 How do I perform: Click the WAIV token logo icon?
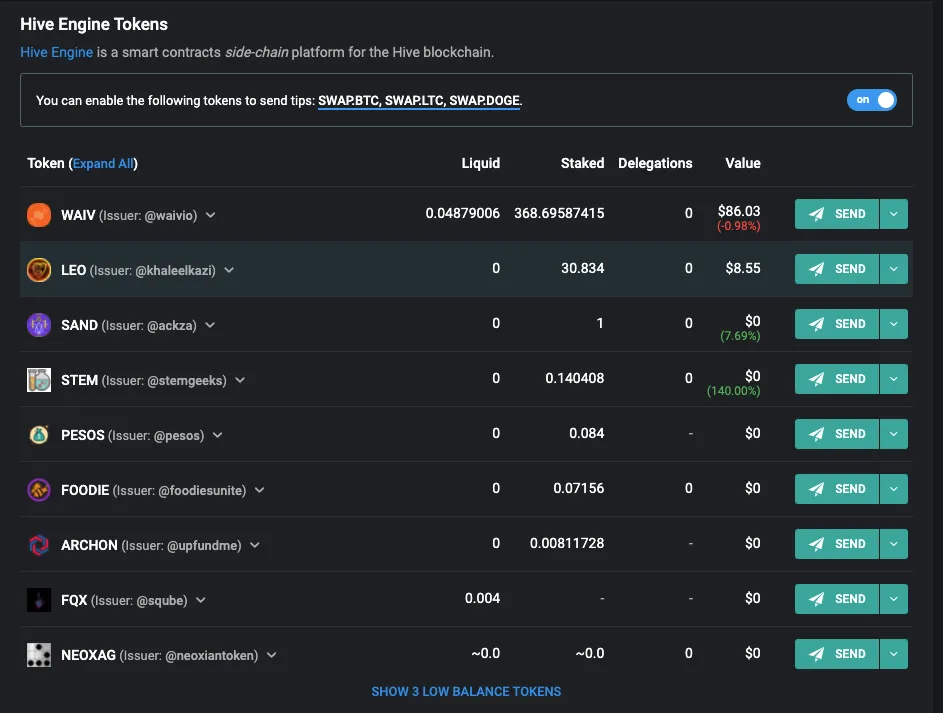pyautogui.click(x=39, y=215)
